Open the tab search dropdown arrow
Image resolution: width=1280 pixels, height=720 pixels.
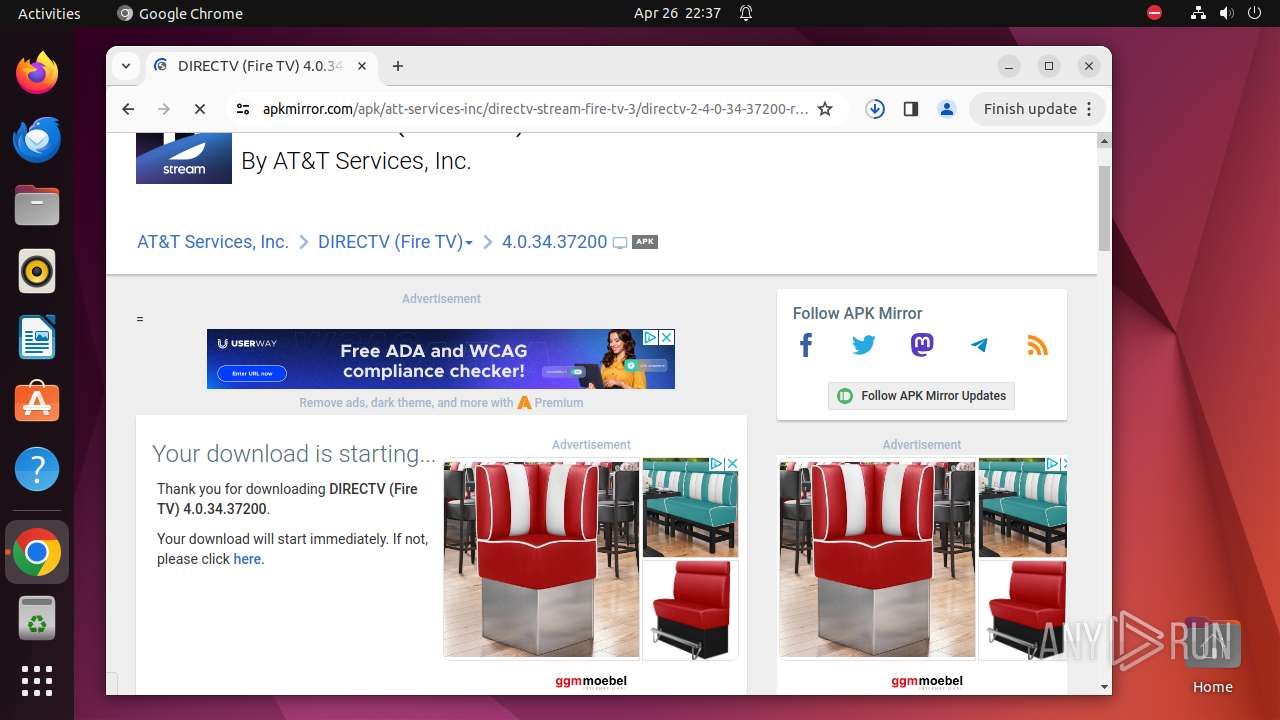pos(126,66)
